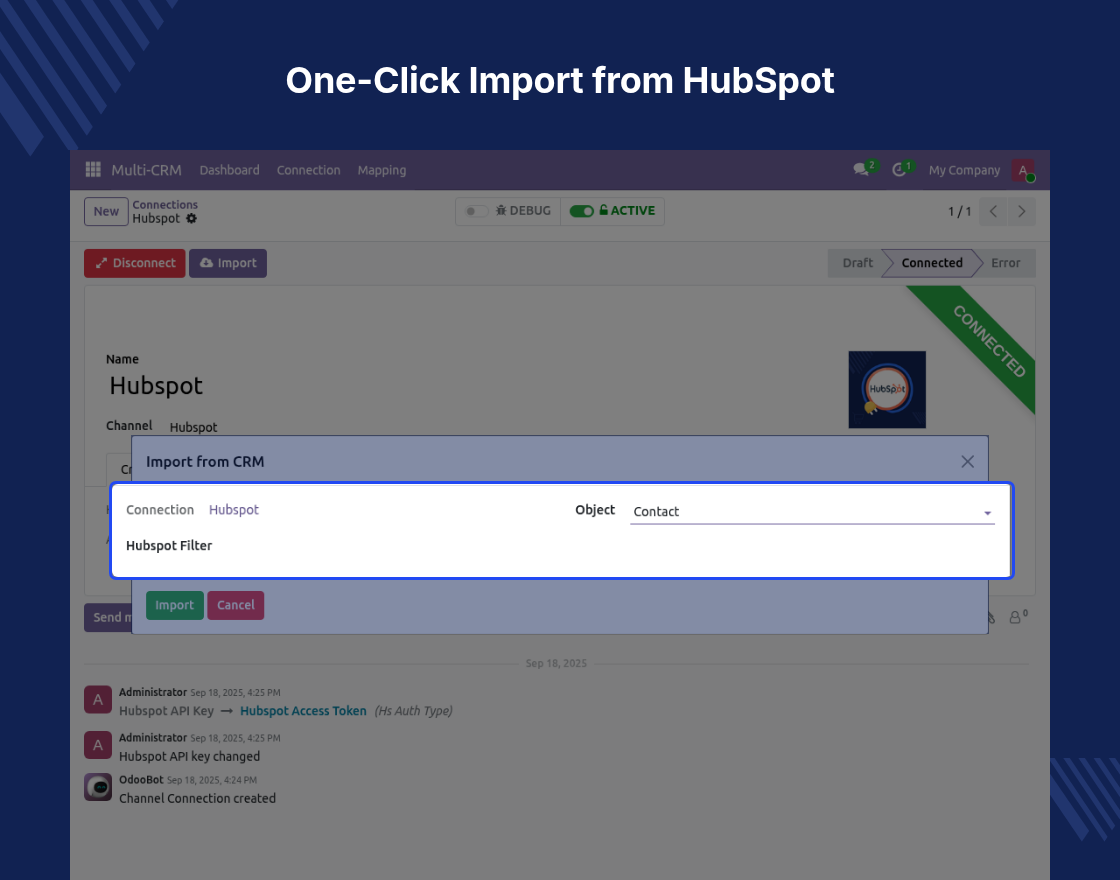Image resolution: width=1120 pixels, height=880 pixels.
Task: Click the Hubspot name field
Action: tap(156, 386)
